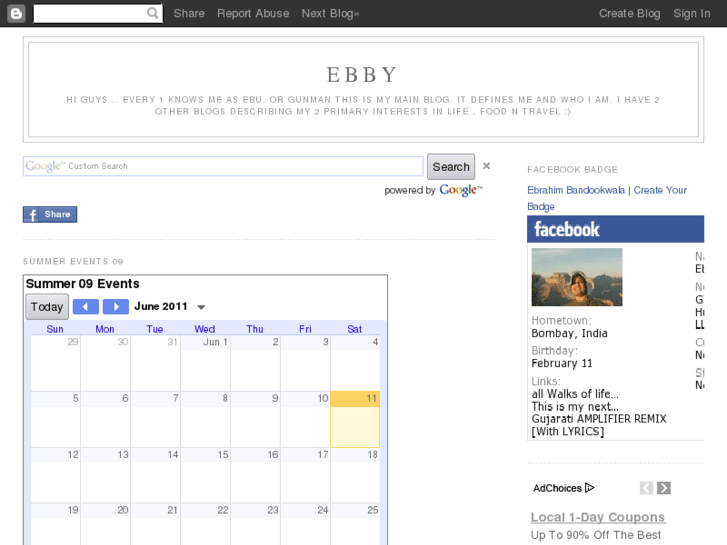Viewport: 727px width, 545px height.
Task: Open the EBBY blog title
Action: point(363,75)
